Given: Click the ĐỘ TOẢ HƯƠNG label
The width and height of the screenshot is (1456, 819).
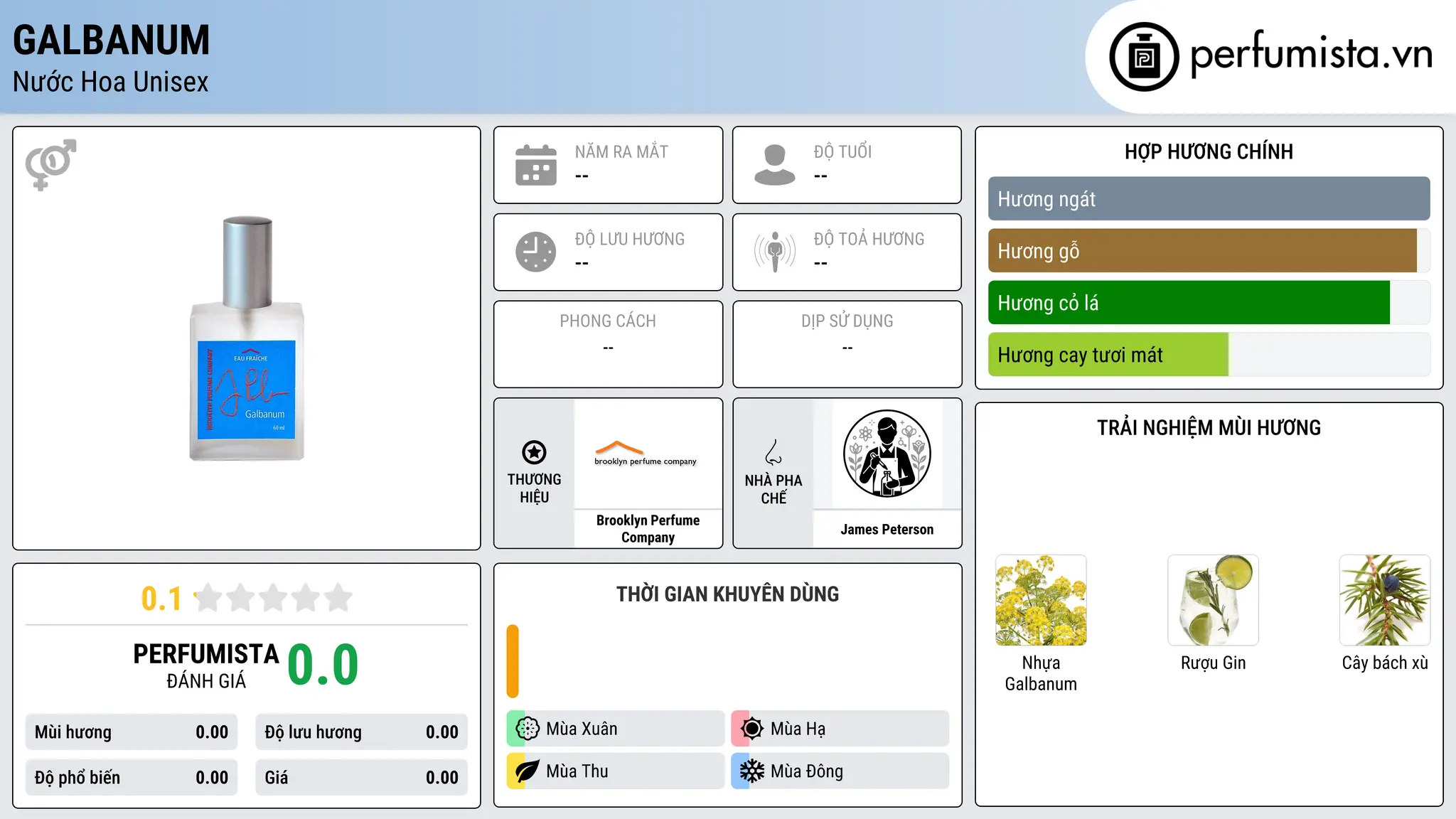Looking at the screenshot, I should (x=869, y=239).
